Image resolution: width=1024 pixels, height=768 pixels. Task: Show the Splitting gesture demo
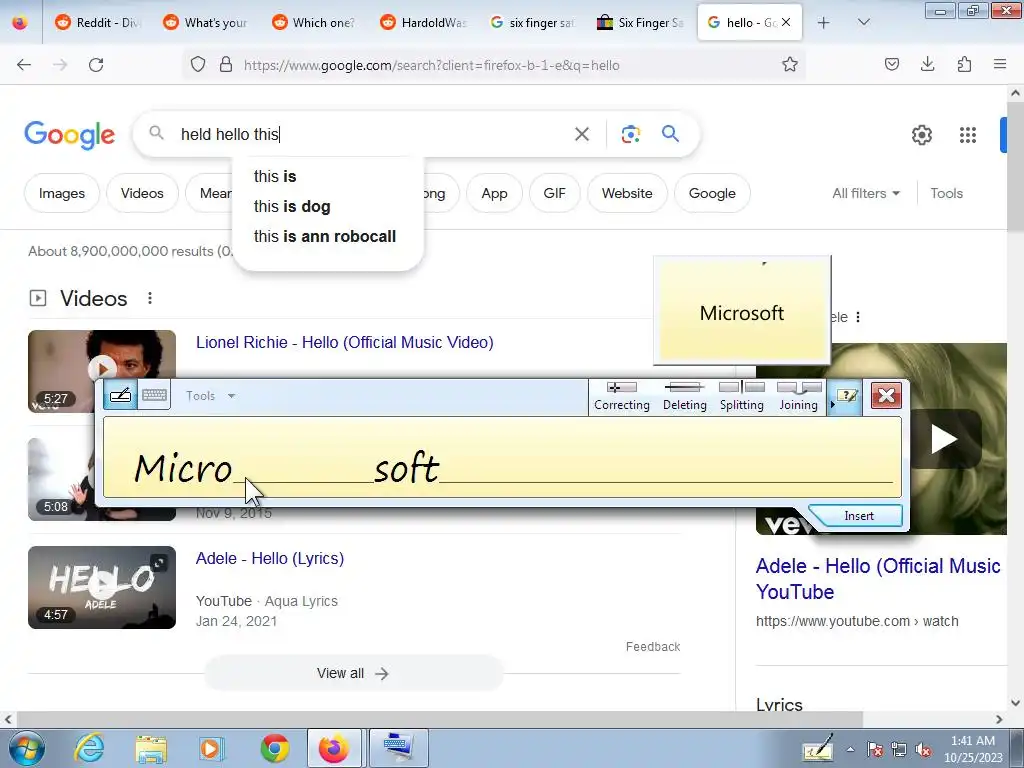[741, 397]
